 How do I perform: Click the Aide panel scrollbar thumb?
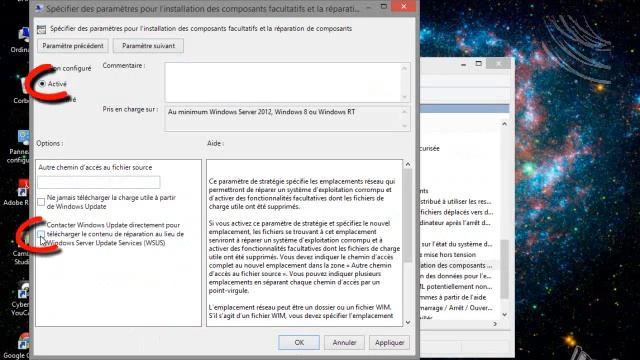pyautogui.click(x=408, y=215)
